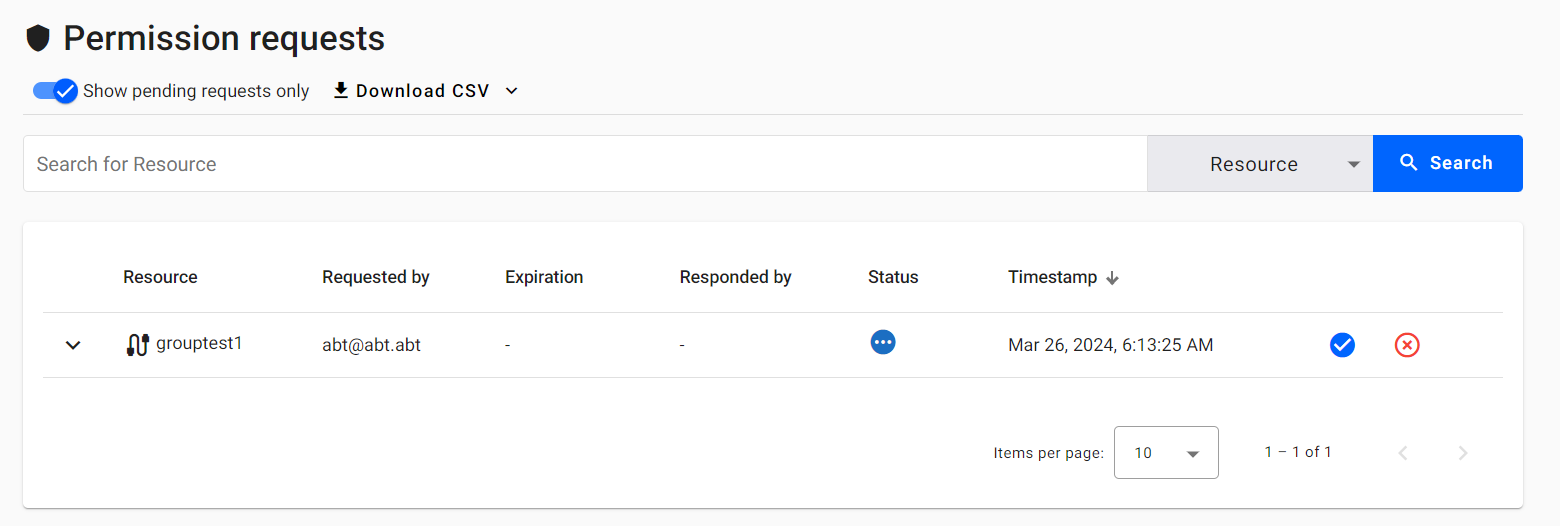Deny the grouptest1 request with red X icon
Viewport: 1560px width, 526px height.
(1407, 345)
